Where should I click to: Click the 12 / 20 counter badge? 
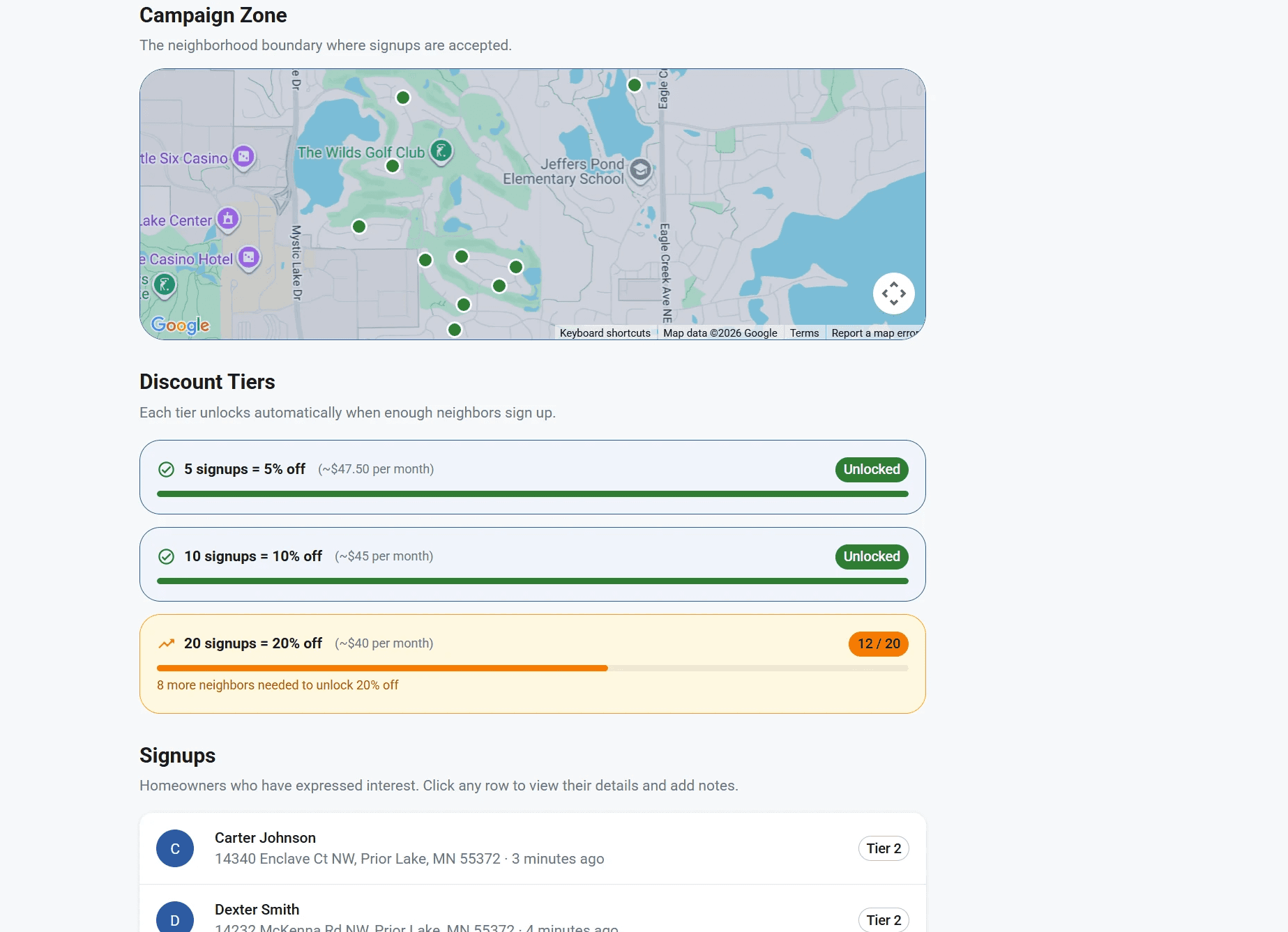tap(877, 643)
